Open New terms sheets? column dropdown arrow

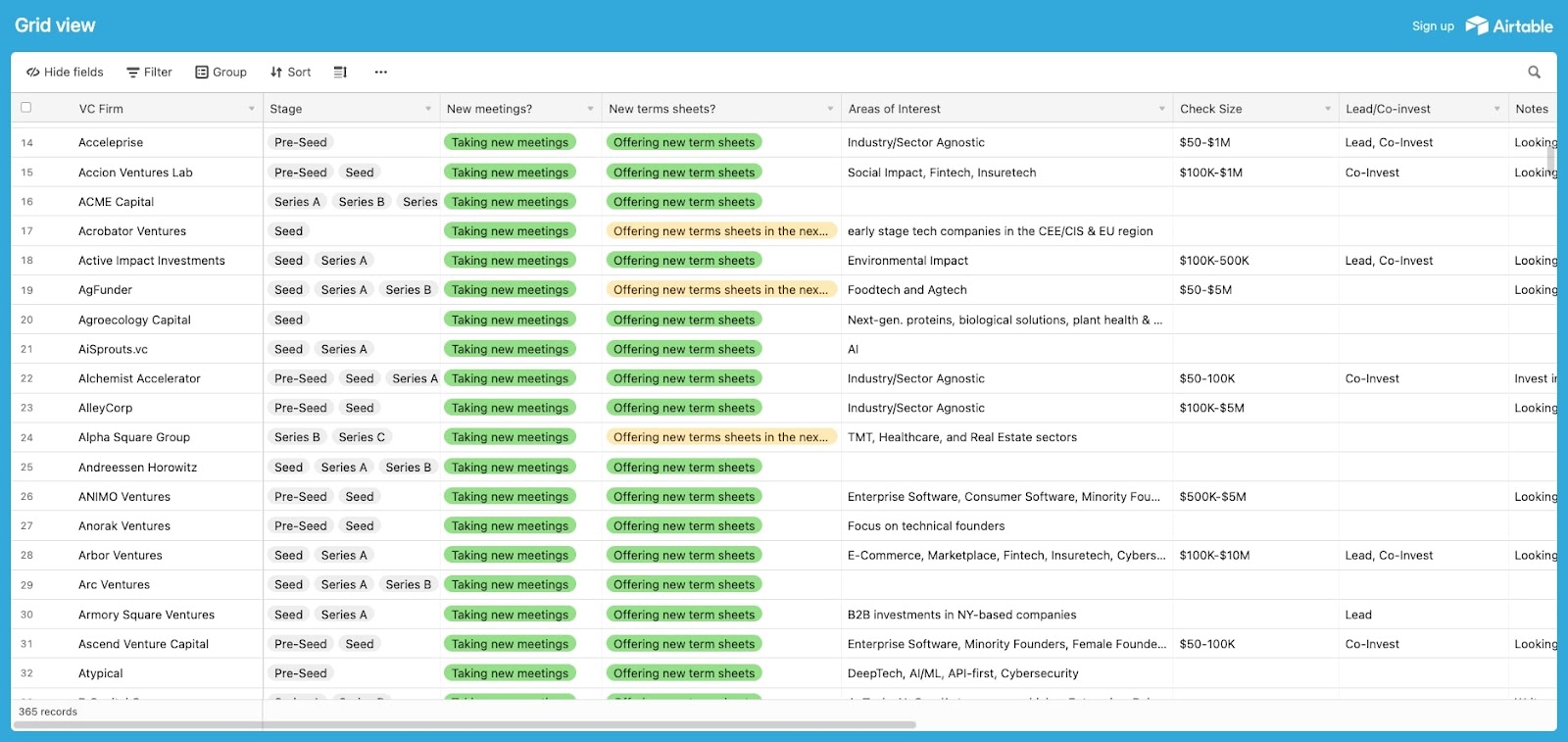(x=830, y=109)
